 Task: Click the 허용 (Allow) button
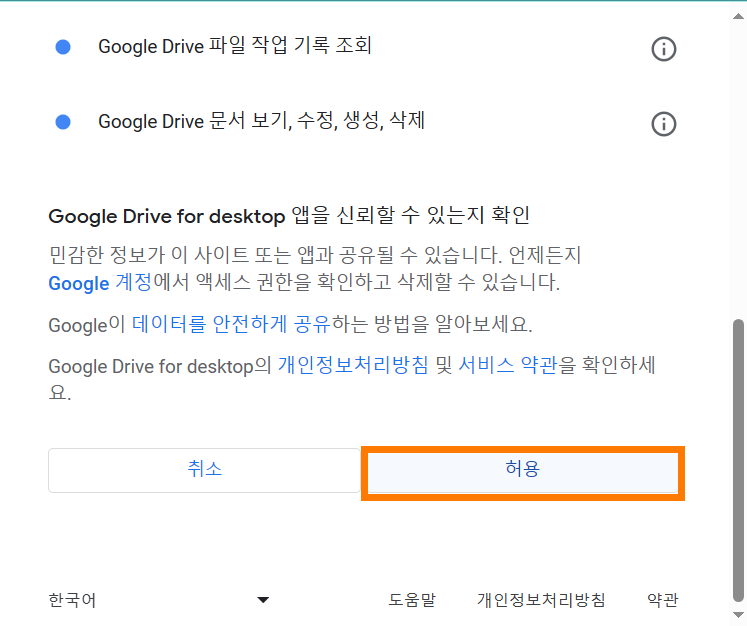coord(523,471)
